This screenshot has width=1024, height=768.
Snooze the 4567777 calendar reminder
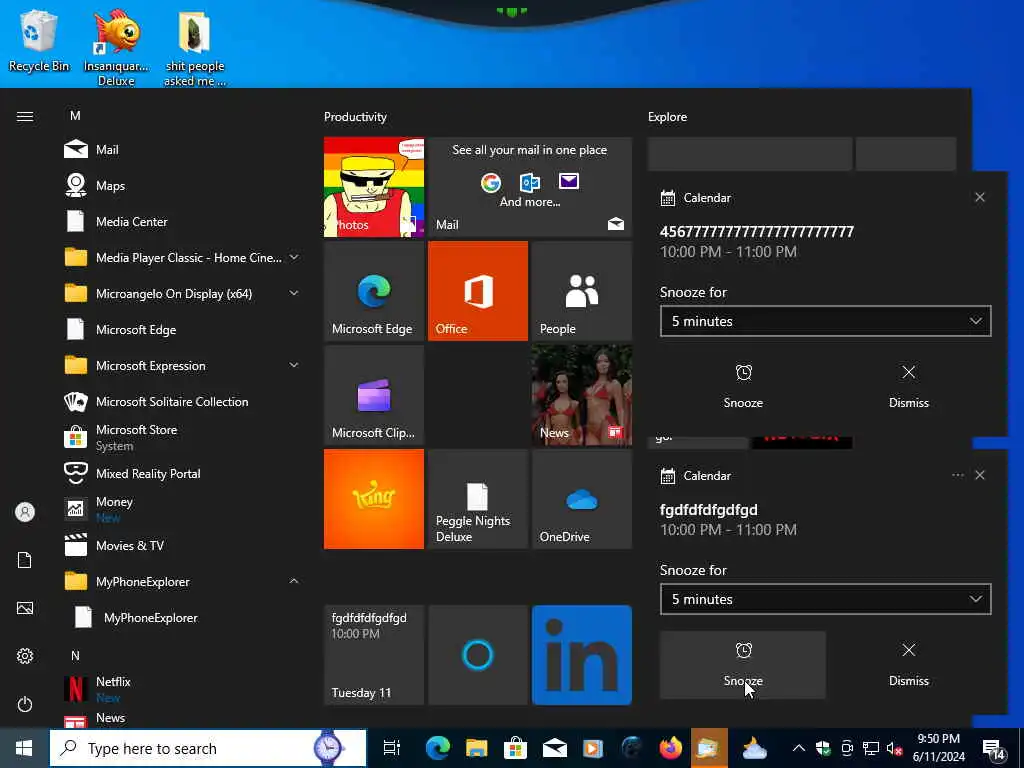pyautogui.click(x=743, y=386)
